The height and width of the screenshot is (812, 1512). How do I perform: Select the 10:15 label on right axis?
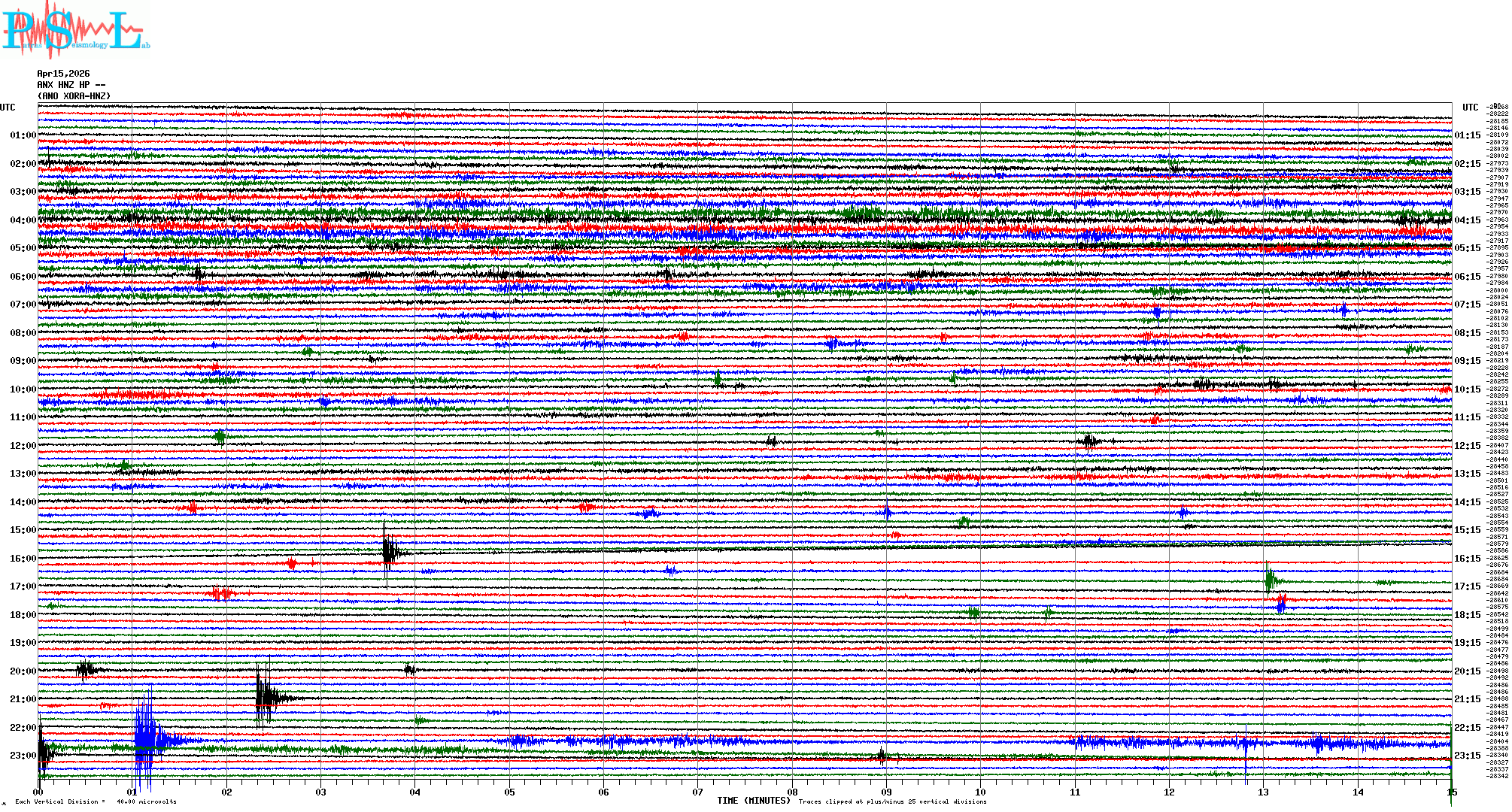click(x=1467, y=389)
